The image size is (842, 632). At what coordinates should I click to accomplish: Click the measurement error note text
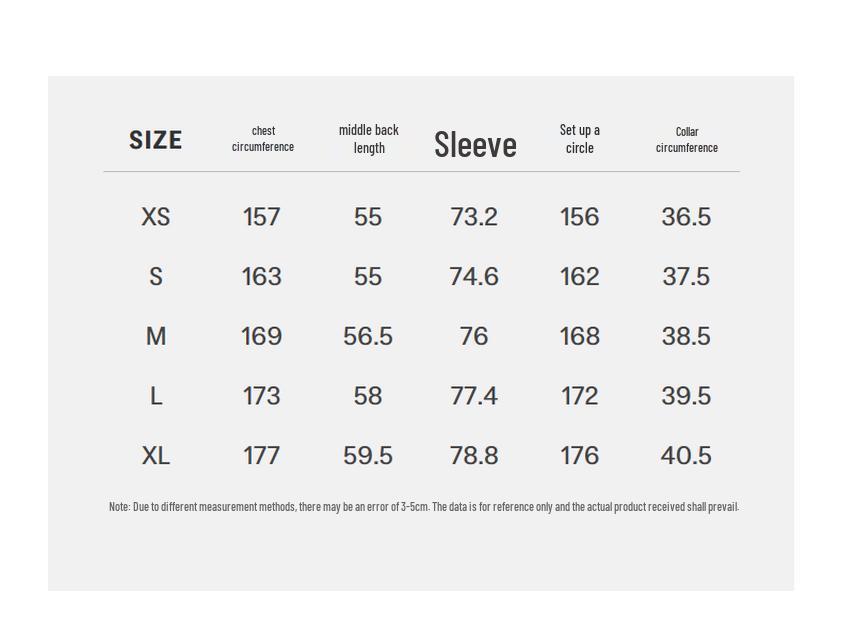point(423,507)
